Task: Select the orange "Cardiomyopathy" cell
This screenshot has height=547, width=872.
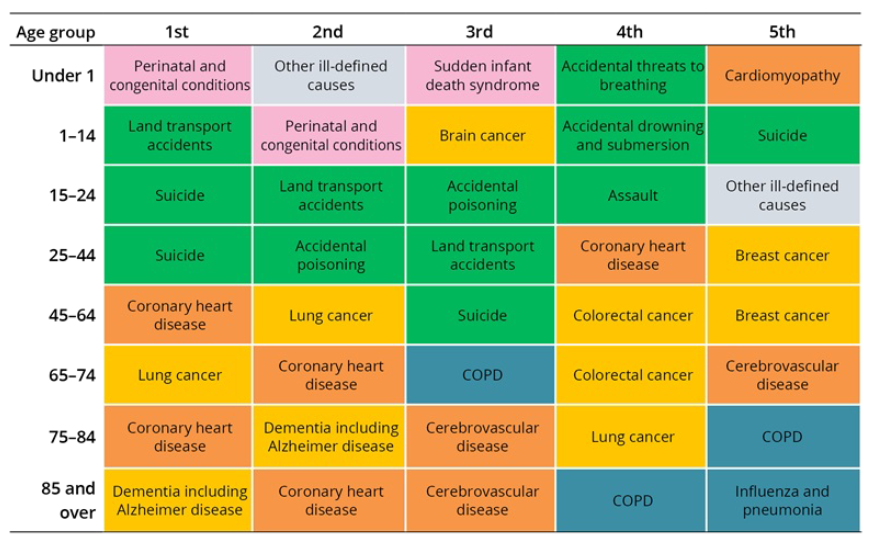Action: (782, 76)
